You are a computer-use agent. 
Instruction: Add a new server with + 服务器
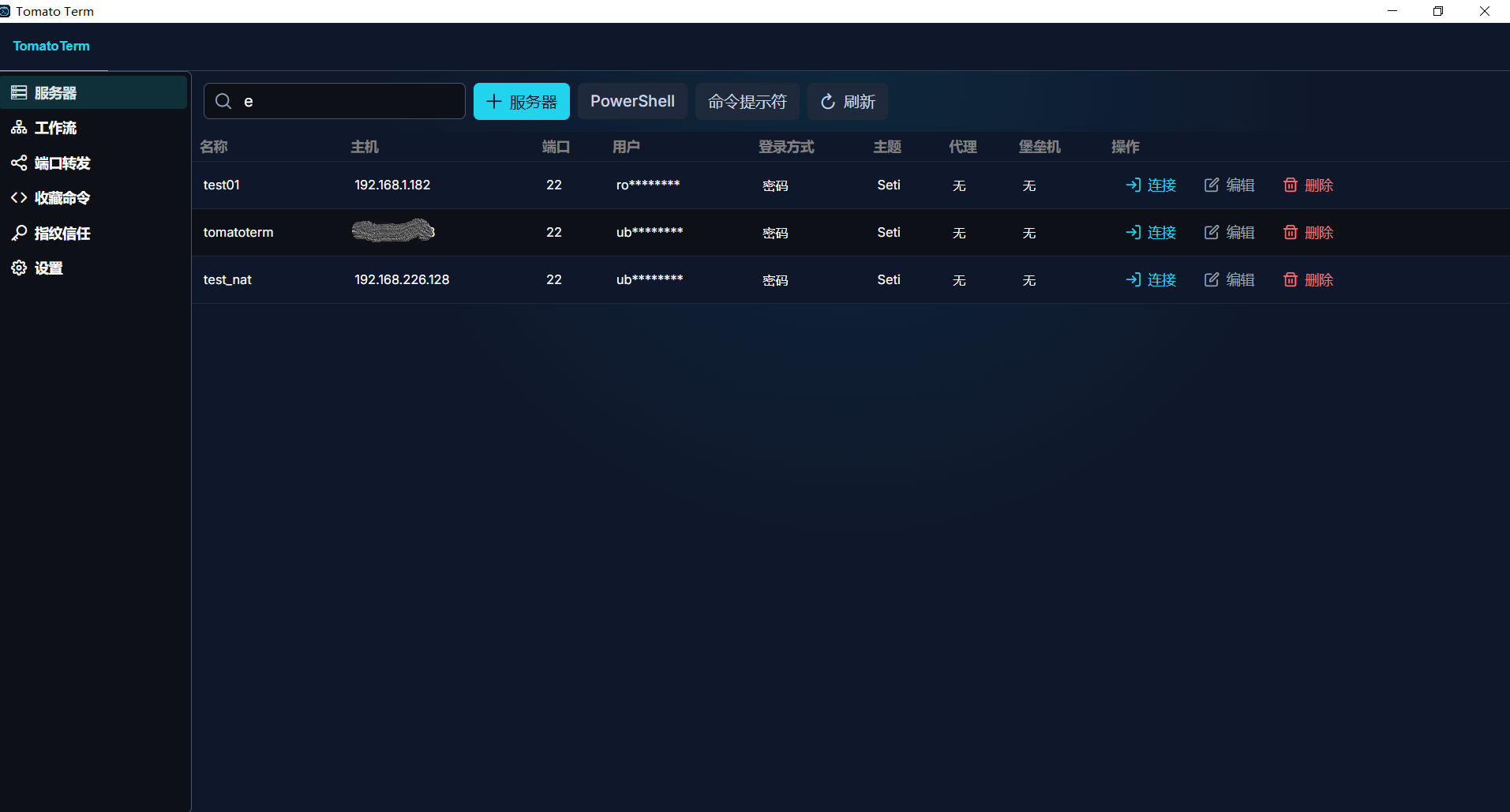click(x=521, y=102)
